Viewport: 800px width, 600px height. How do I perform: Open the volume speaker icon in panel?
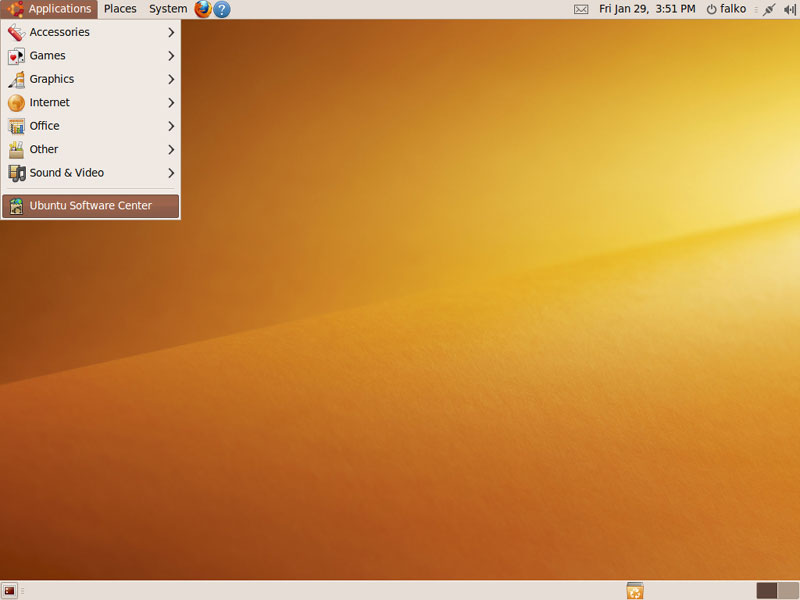(x=789, y=9)
